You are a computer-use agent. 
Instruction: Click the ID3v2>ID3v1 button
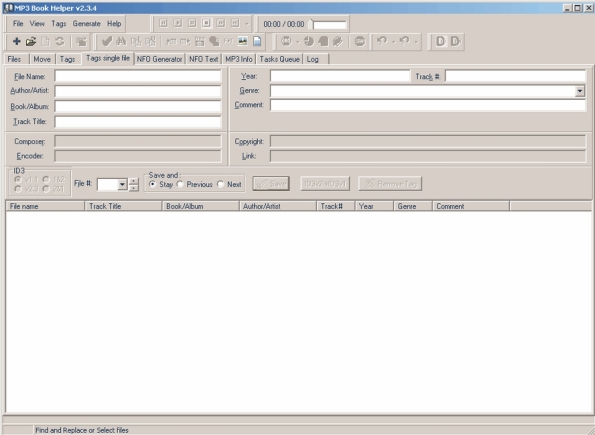[x=325, y=184]
